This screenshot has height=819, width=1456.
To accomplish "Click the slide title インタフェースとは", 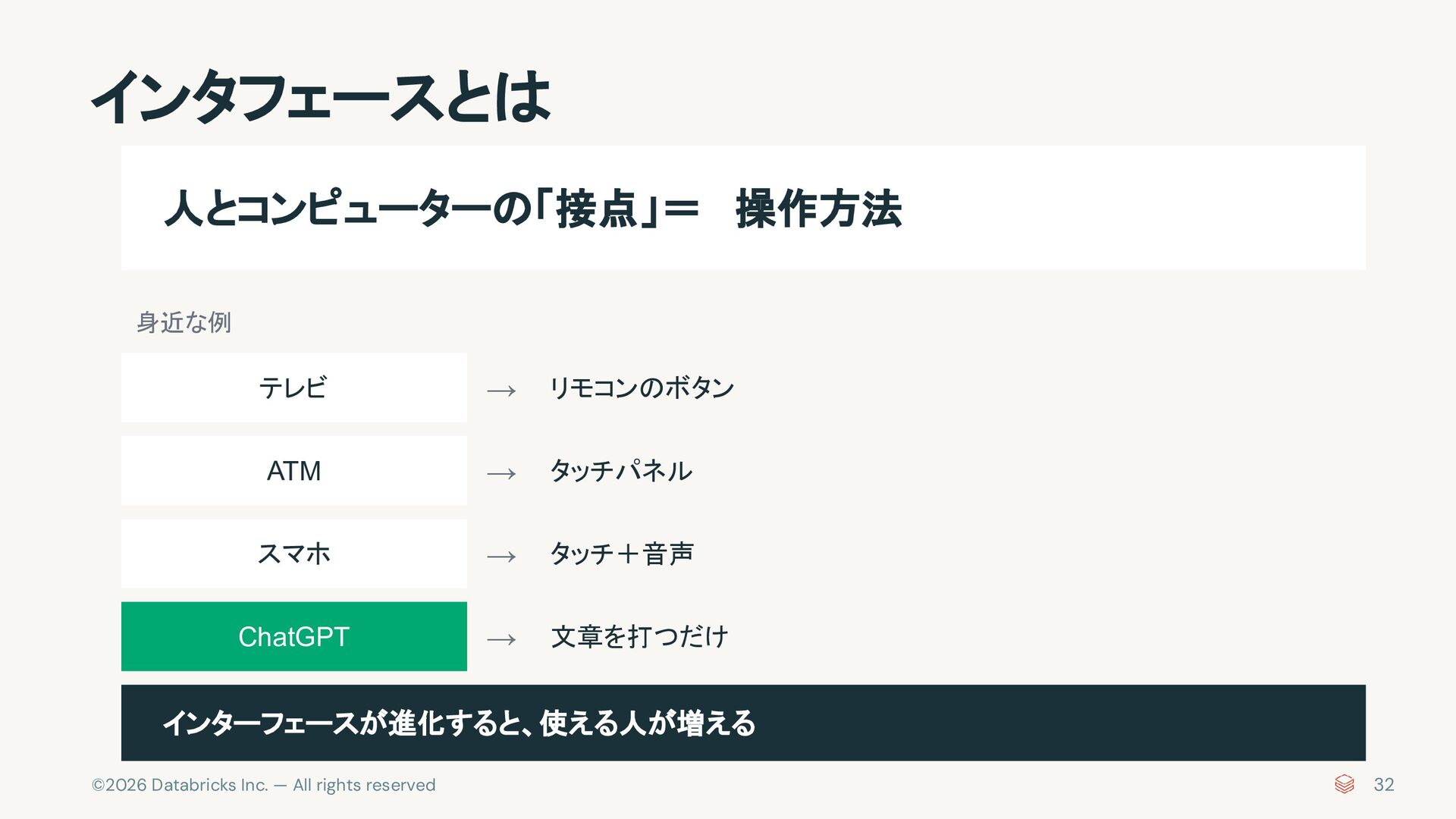I will click(320, 97).
